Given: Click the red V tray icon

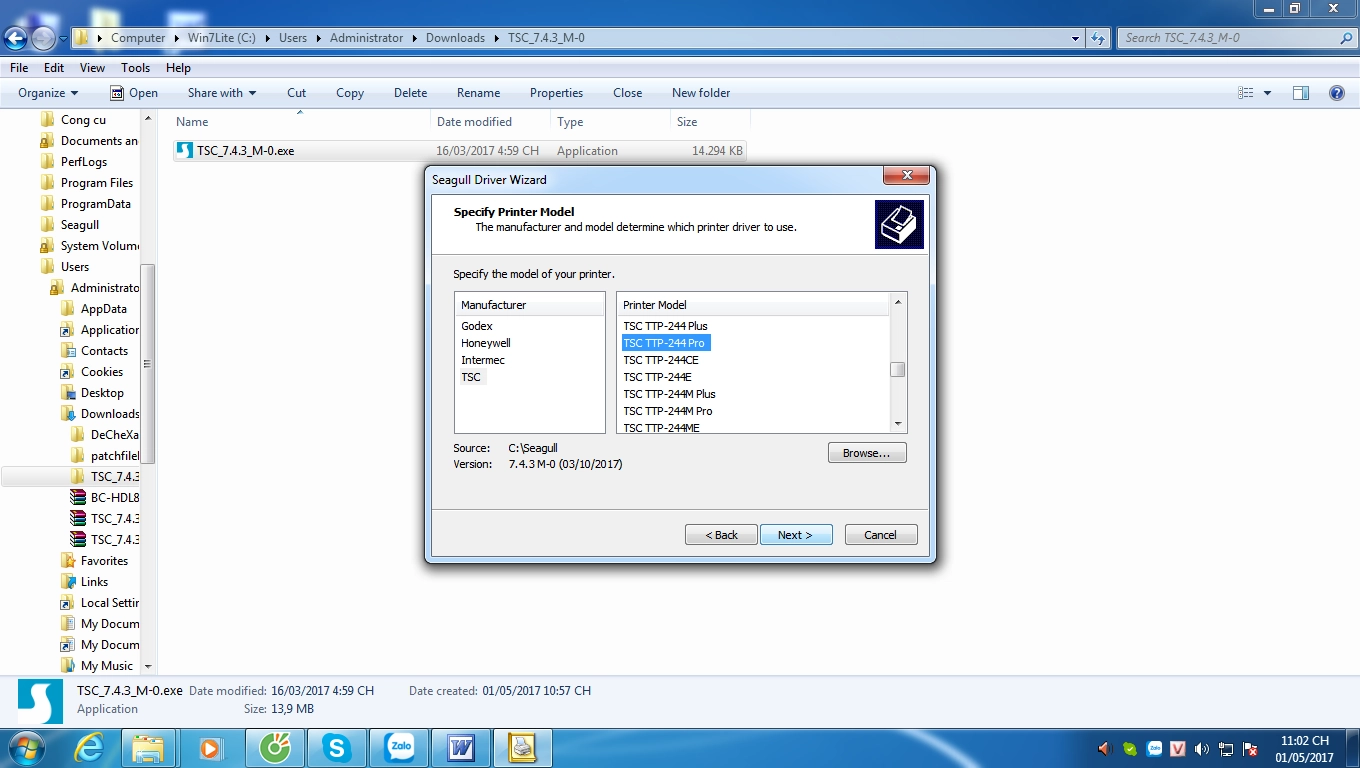Looking at the screenshot, I should tap(1178, 748).
